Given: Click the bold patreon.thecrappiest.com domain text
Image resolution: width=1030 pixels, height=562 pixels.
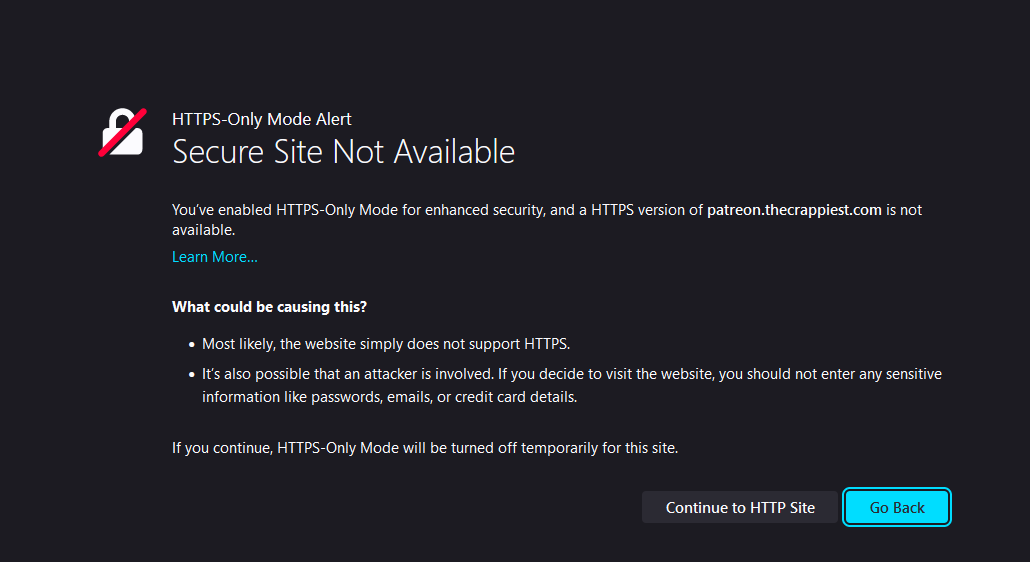Looking at the screenshot, I should 794,210.
